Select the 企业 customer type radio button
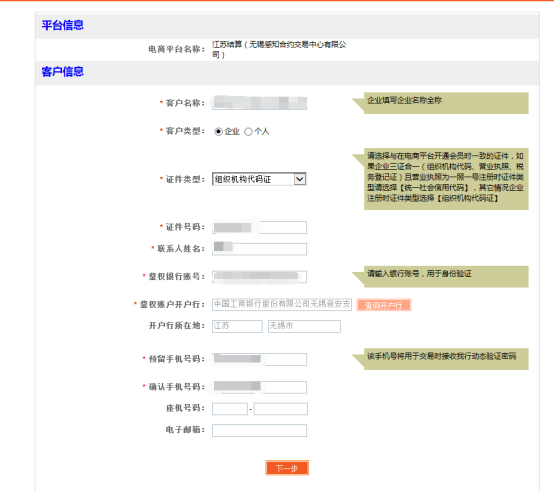Screen dimensions: 554x493 tap(218, 132)
